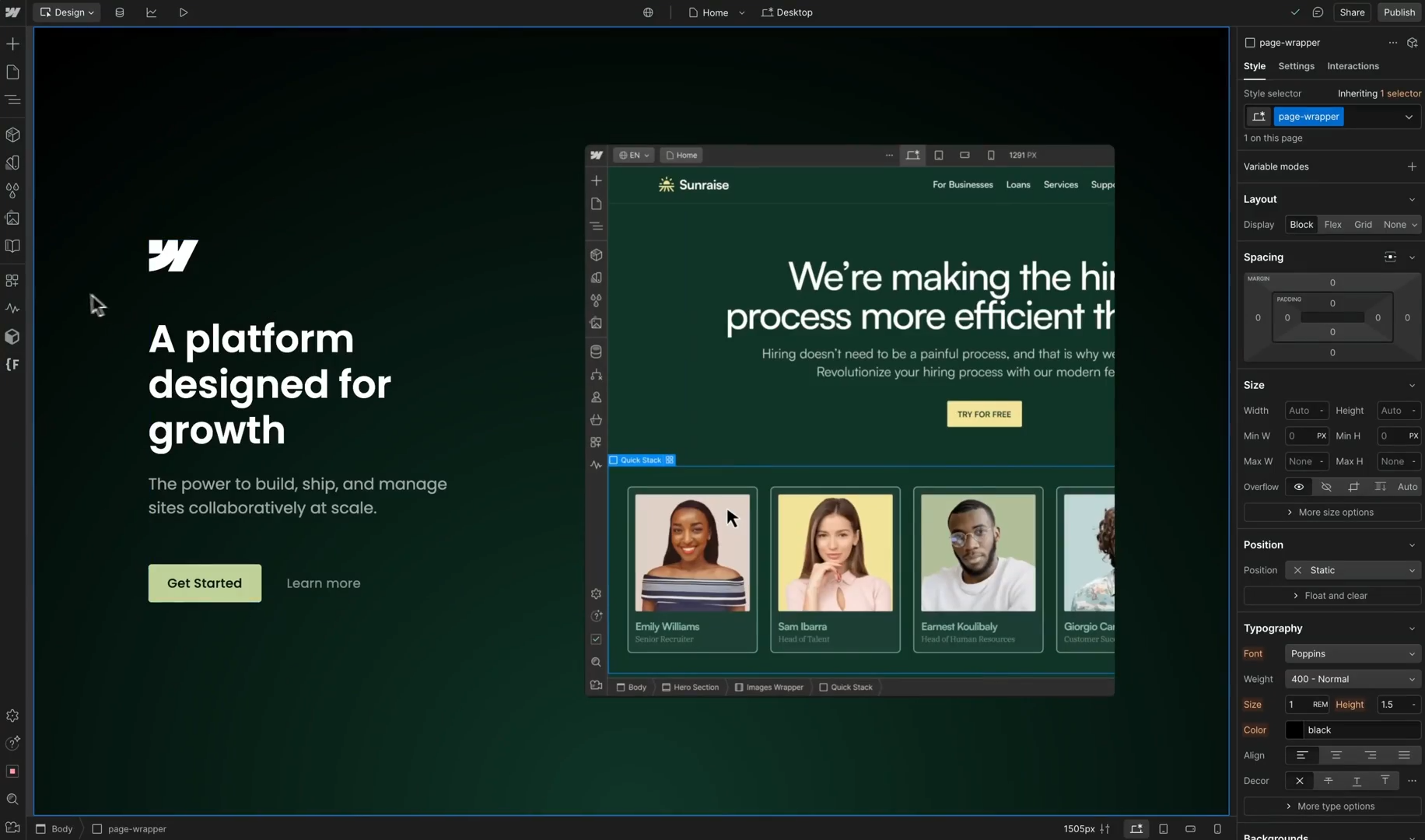
Task: Click the Width Auto input field
Action: pos(1306,411)
